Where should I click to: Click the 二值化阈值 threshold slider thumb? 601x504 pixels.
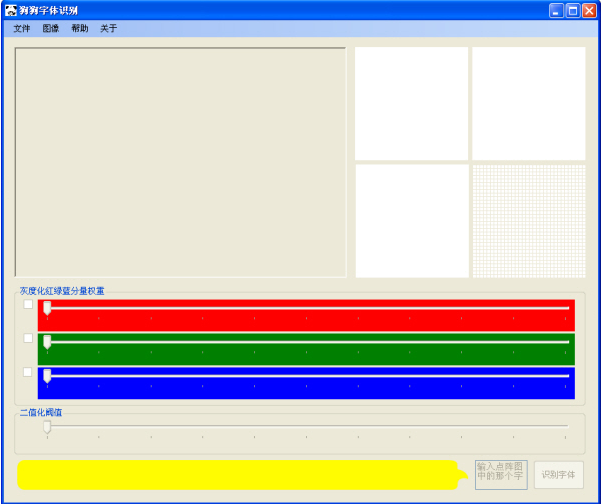pyautogui.click(x=47, y=427)
